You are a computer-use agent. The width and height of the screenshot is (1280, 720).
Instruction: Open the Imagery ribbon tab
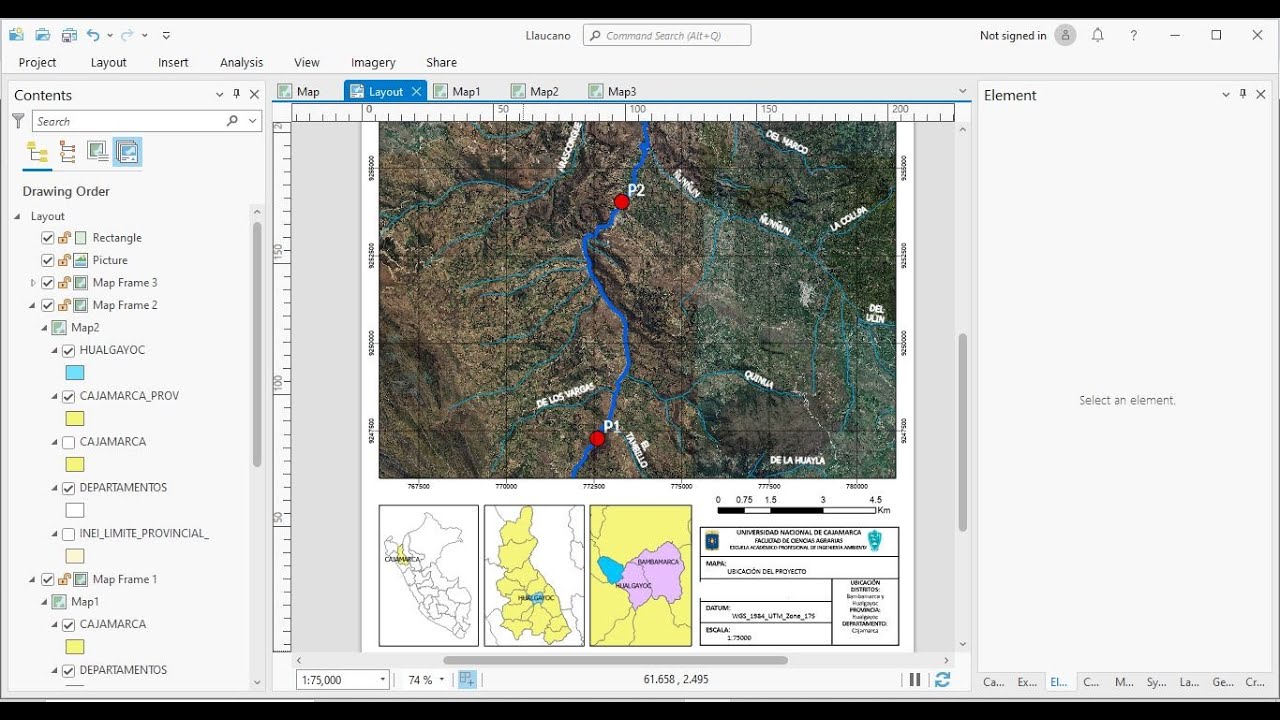pyautogui.click(x=373, y=62)
